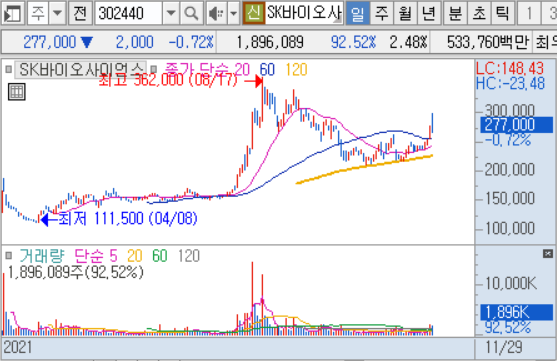Click the 1,896K volume tag on axis
Image resolution: width=557 pixels, height=361 pixels.
[x=517, y=312]
